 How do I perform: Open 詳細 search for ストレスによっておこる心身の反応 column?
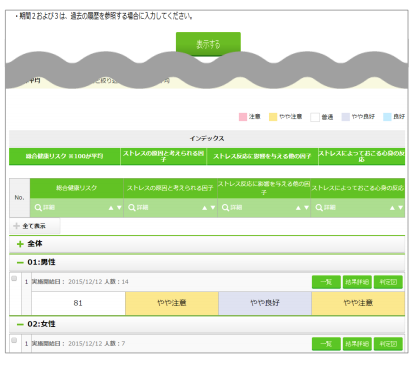point(326,208)
